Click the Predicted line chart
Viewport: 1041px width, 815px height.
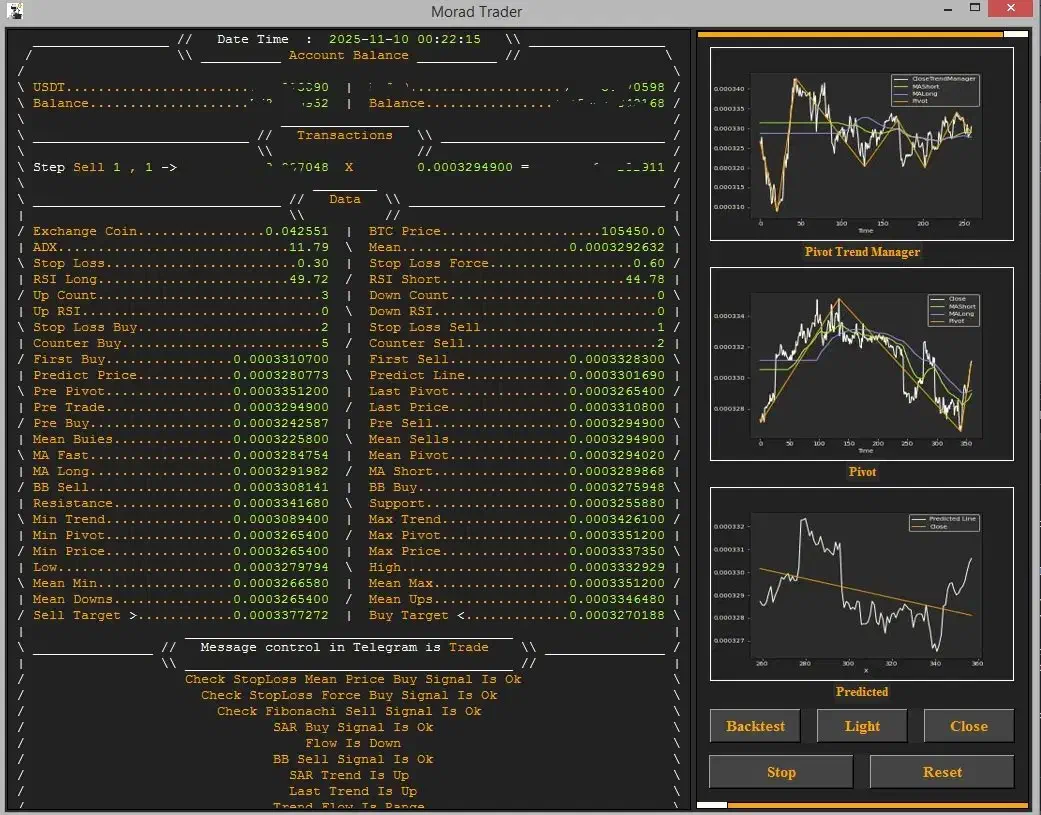point(862,584)
